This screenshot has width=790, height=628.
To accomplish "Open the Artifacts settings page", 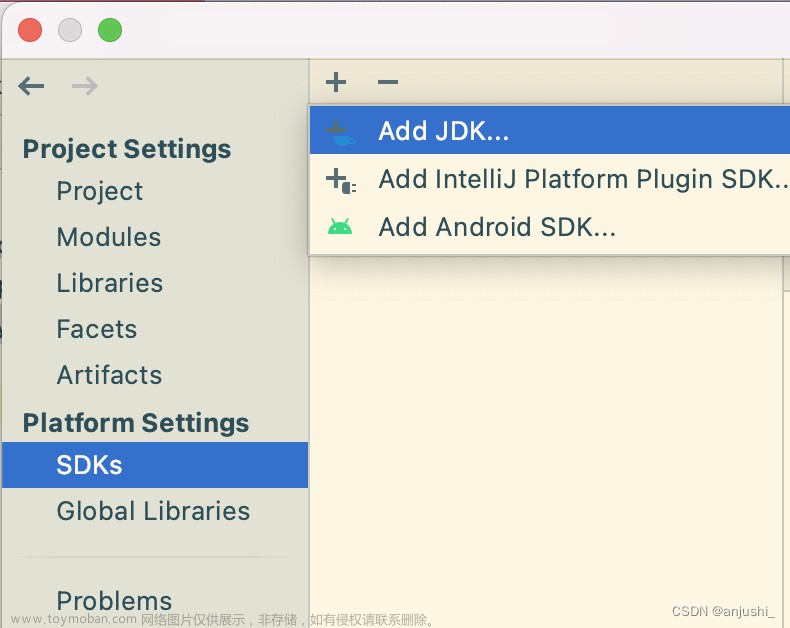I will point(109,375).
